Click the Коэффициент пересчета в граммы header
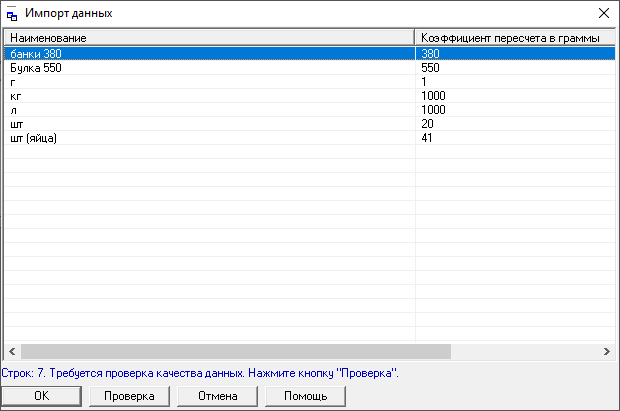 [x=512, y=37]
